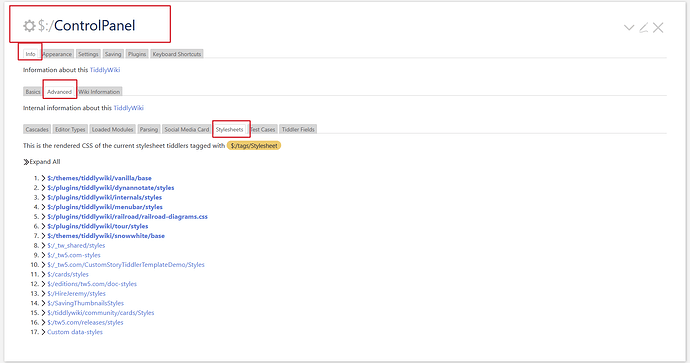
Task: Expand the menubar/styles entry
Action: point(44,207)
